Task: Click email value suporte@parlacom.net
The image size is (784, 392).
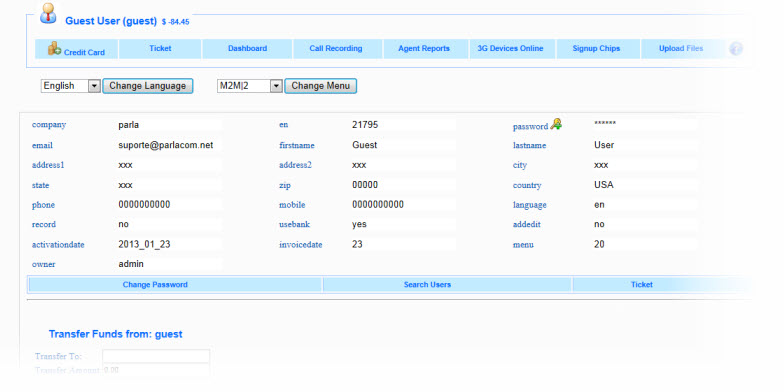Action: point(166,145)
